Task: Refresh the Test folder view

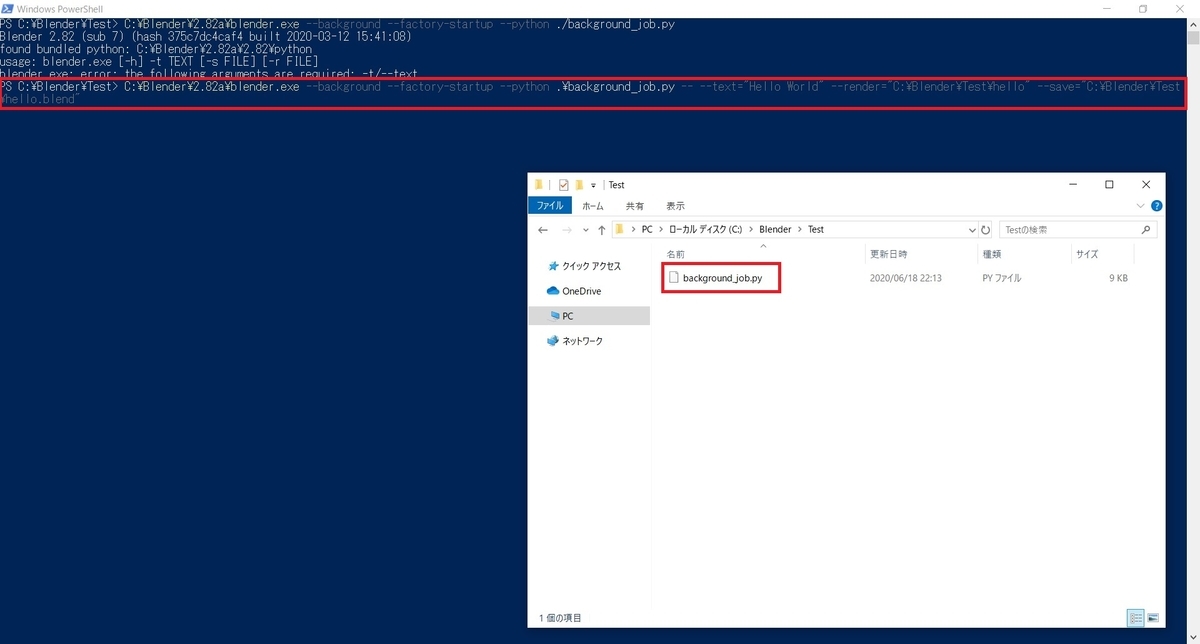Action: (986, 229)
